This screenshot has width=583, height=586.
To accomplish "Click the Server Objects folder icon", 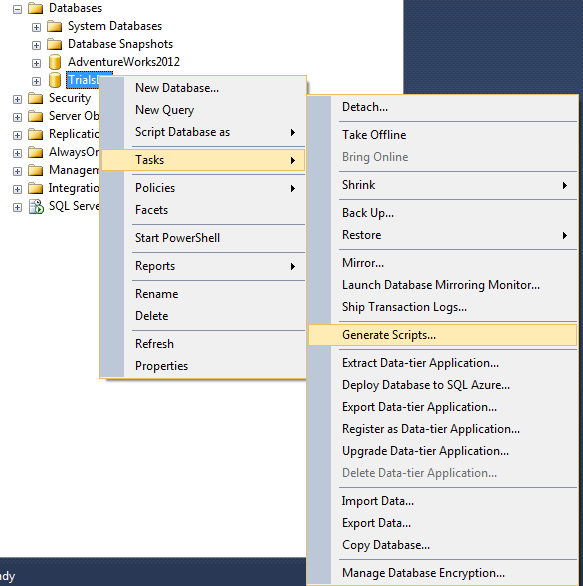I will click(36, 116).
